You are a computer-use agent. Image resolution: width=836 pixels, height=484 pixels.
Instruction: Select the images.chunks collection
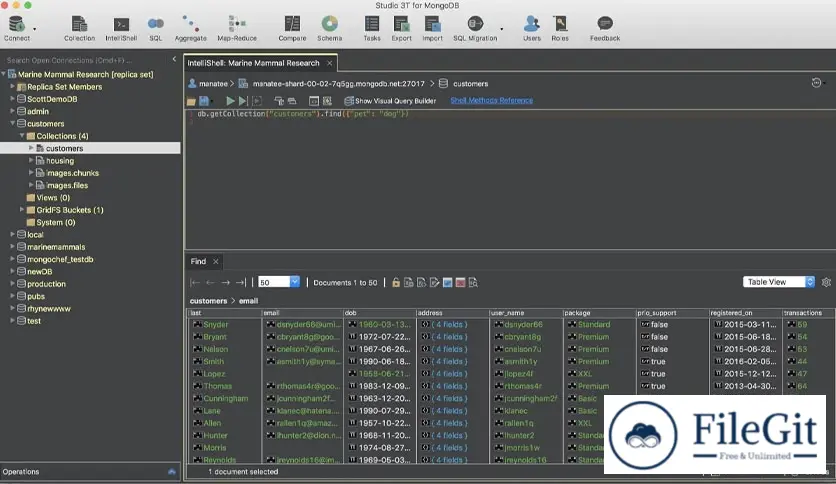point(72,173)
